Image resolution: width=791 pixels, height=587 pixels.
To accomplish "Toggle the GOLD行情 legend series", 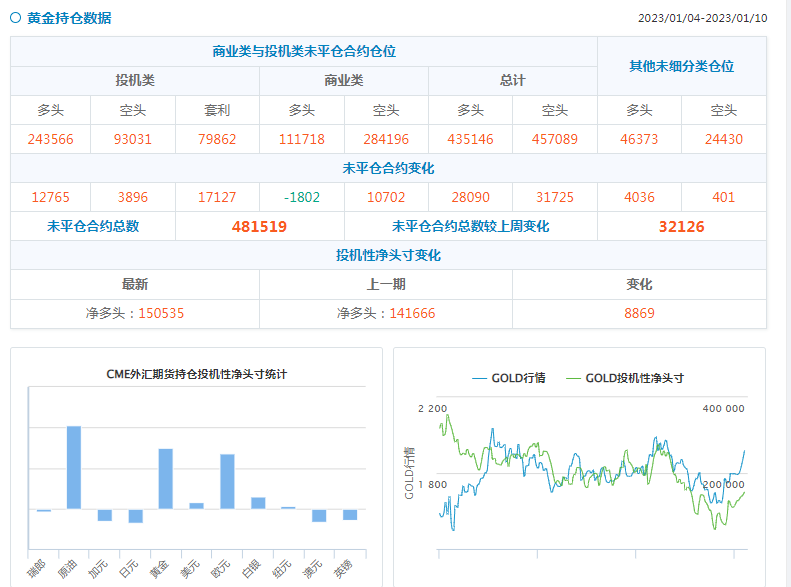I will [508, 378].
